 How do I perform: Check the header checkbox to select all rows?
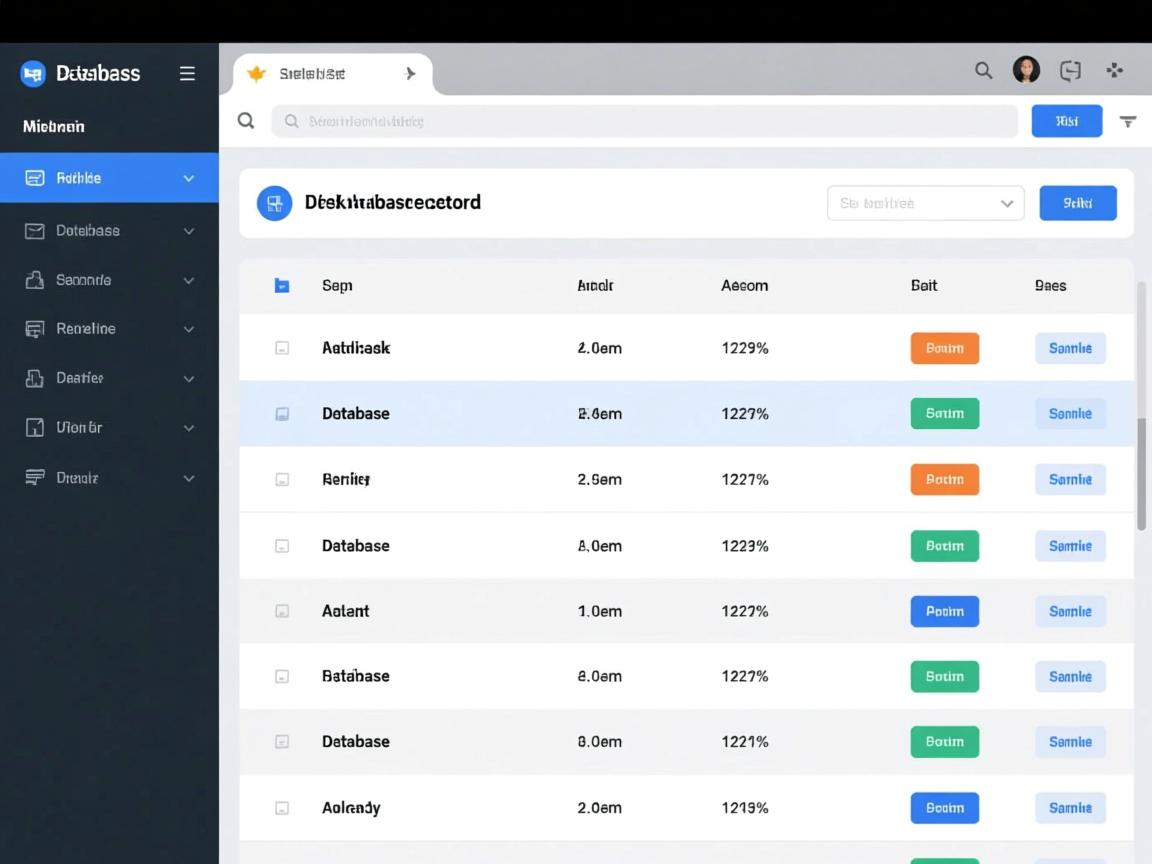click(x=282, y=285)
